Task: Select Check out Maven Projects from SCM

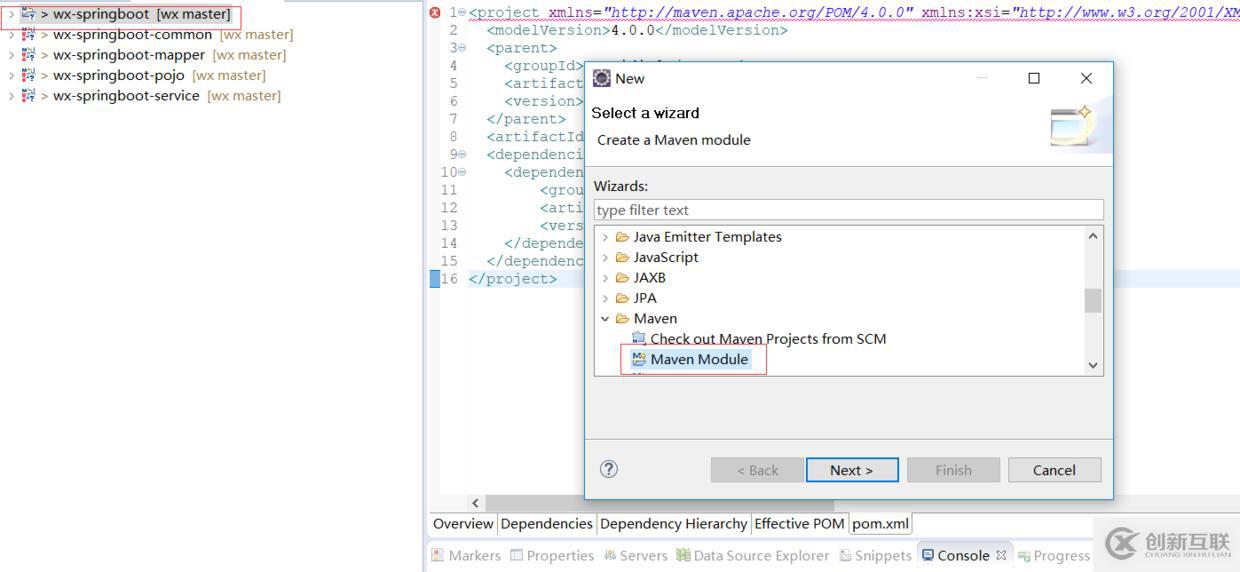Action: click(x=768, y=339)
